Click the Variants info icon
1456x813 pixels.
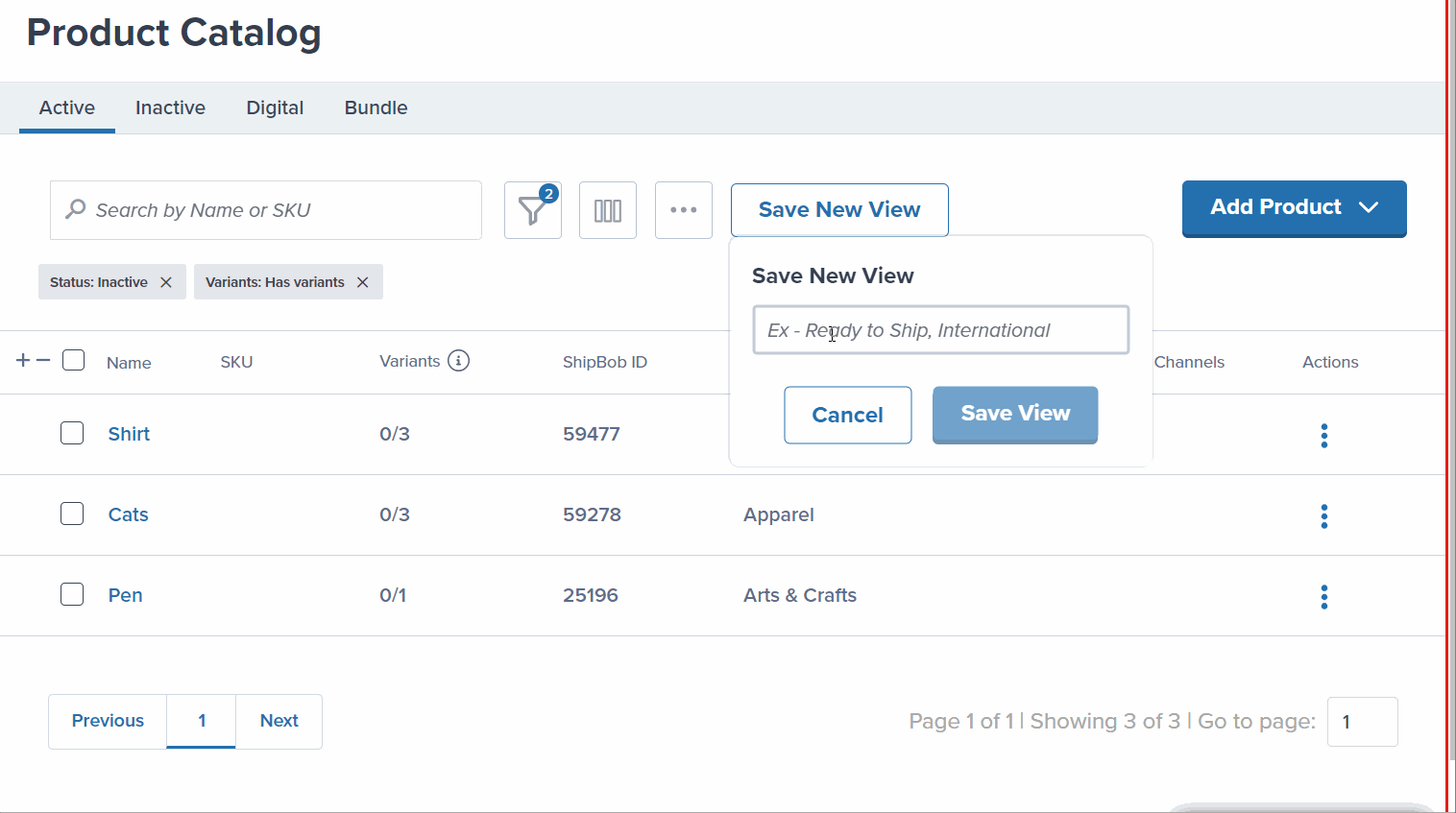458,360
